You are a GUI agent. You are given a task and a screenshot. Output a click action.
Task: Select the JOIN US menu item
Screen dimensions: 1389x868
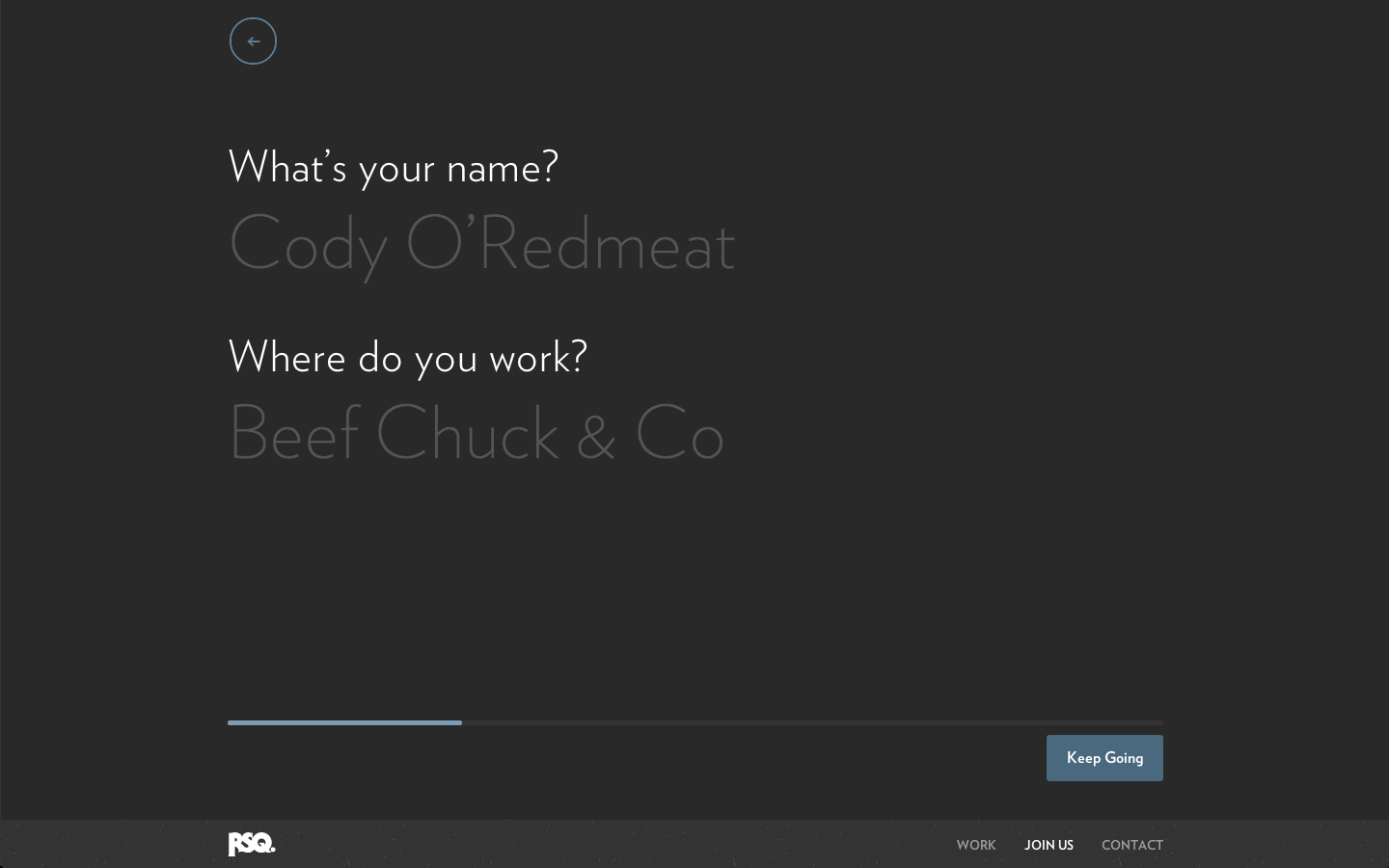tap(1049, 845)
